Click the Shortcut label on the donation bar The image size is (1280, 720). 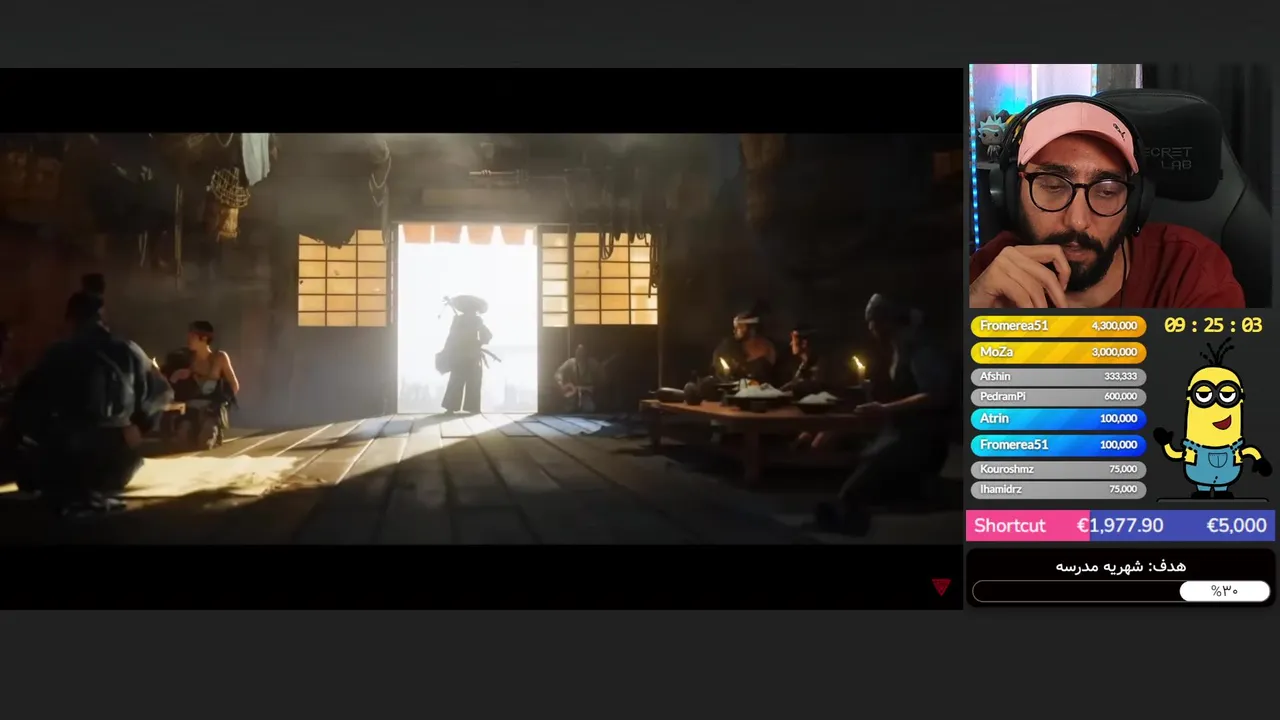coord(1010,526)
